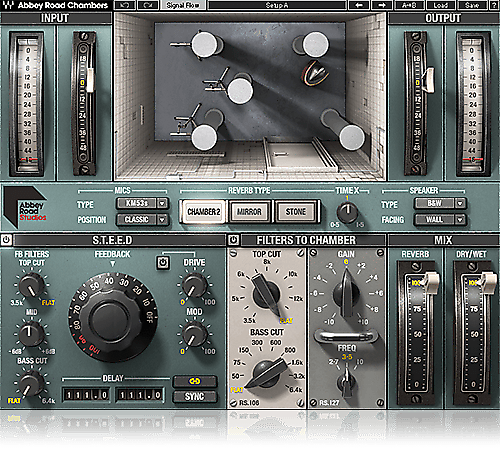The height and width of the screenshot is (471, 500).
Task: Click the redo arrow in top bar
Action: point(148,5)
